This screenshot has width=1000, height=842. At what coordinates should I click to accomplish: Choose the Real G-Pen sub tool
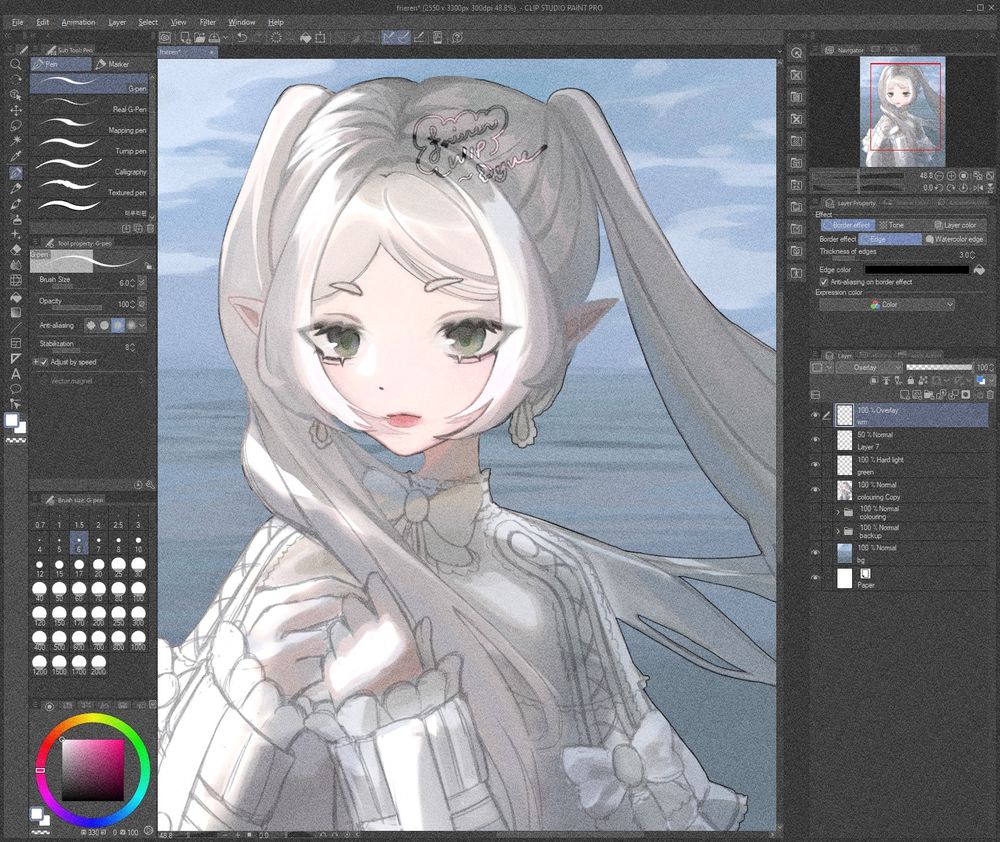pyautogui.click(x=89, y=105)
